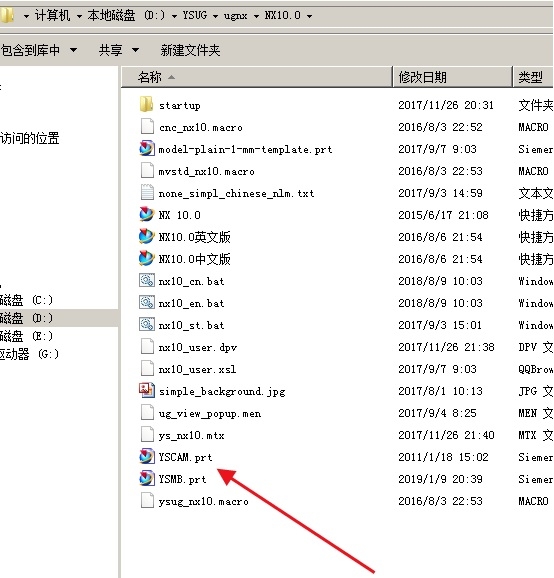554x578 pixels.
Task: Select the file name ys_nx10.mtx
Action: tap(191, 435)
